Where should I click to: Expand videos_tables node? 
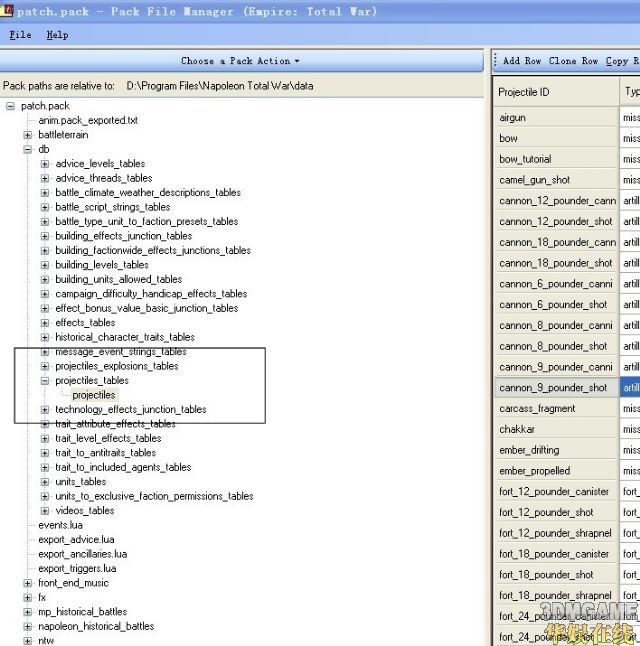click(45, 510)
